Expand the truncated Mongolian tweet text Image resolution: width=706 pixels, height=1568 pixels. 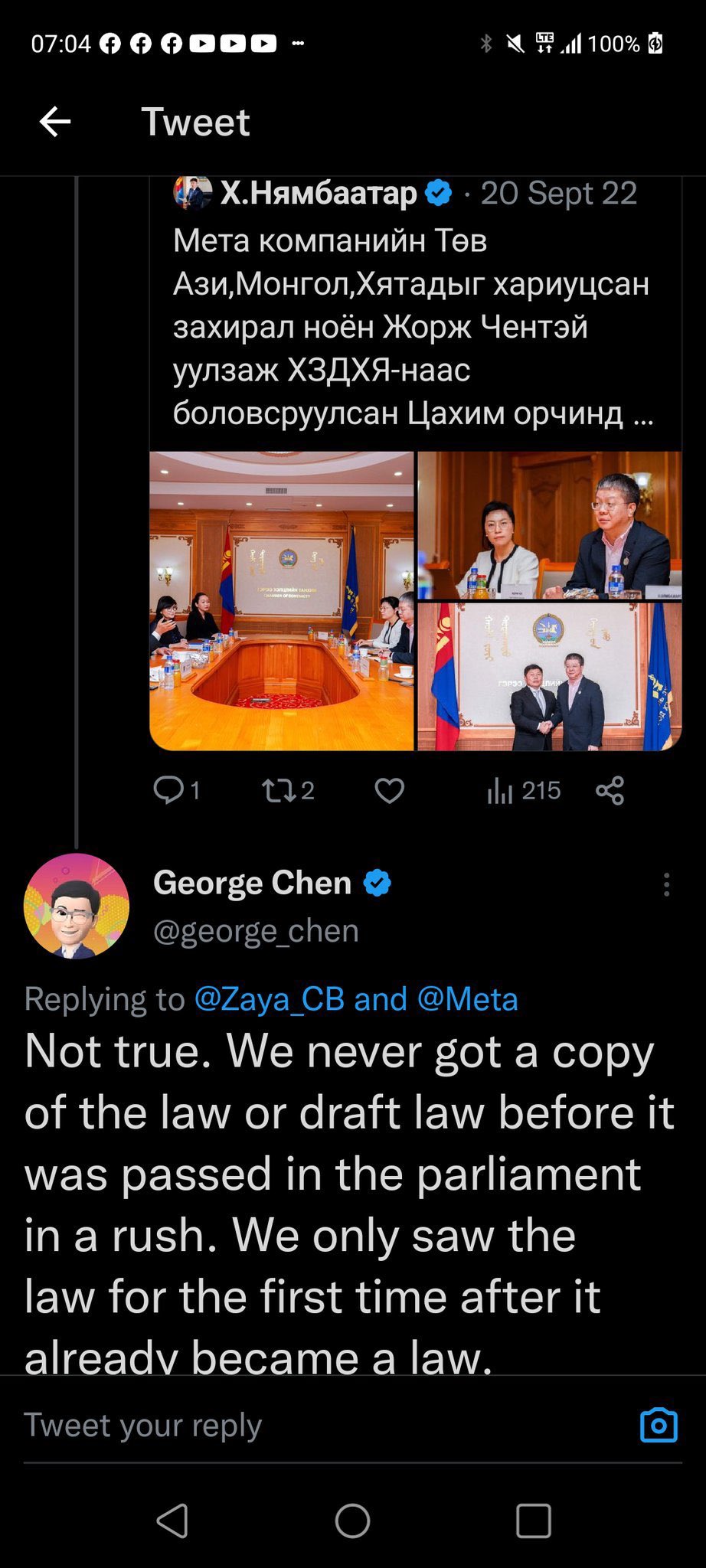tap(413, 327)
